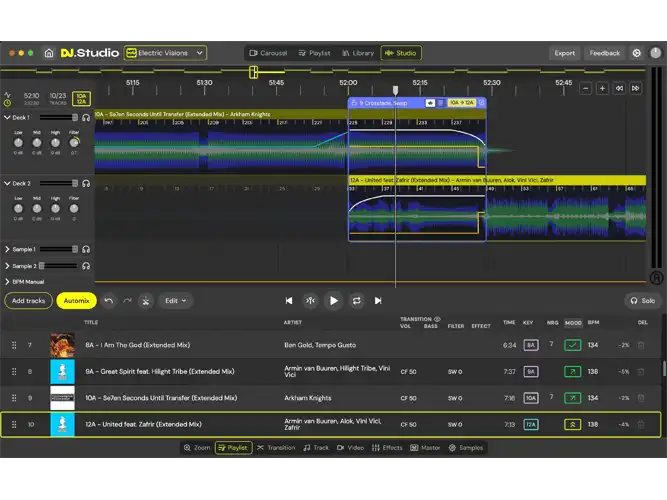Viewport: 667px width, 500px height.
Task: Toggle the 10A 12A key indicator box
Action: click(81, 99)
